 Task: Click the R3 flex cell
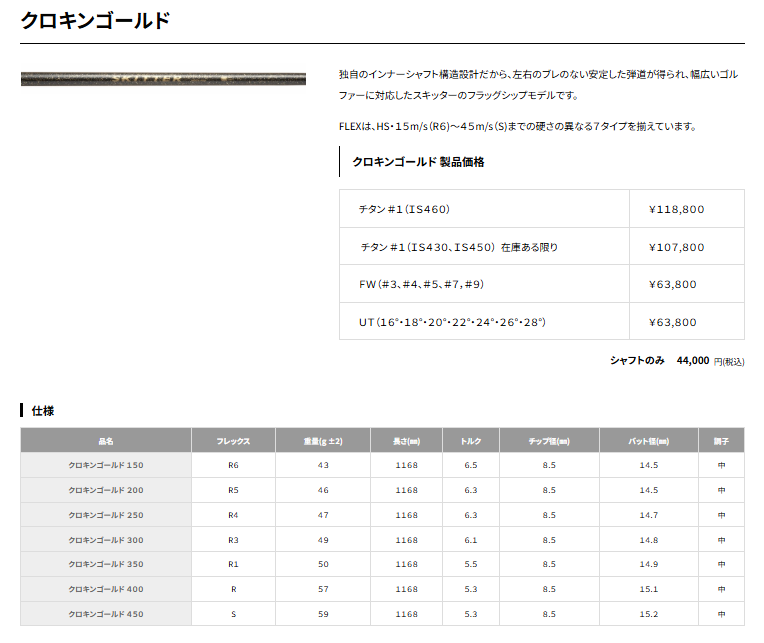point(233,540)
